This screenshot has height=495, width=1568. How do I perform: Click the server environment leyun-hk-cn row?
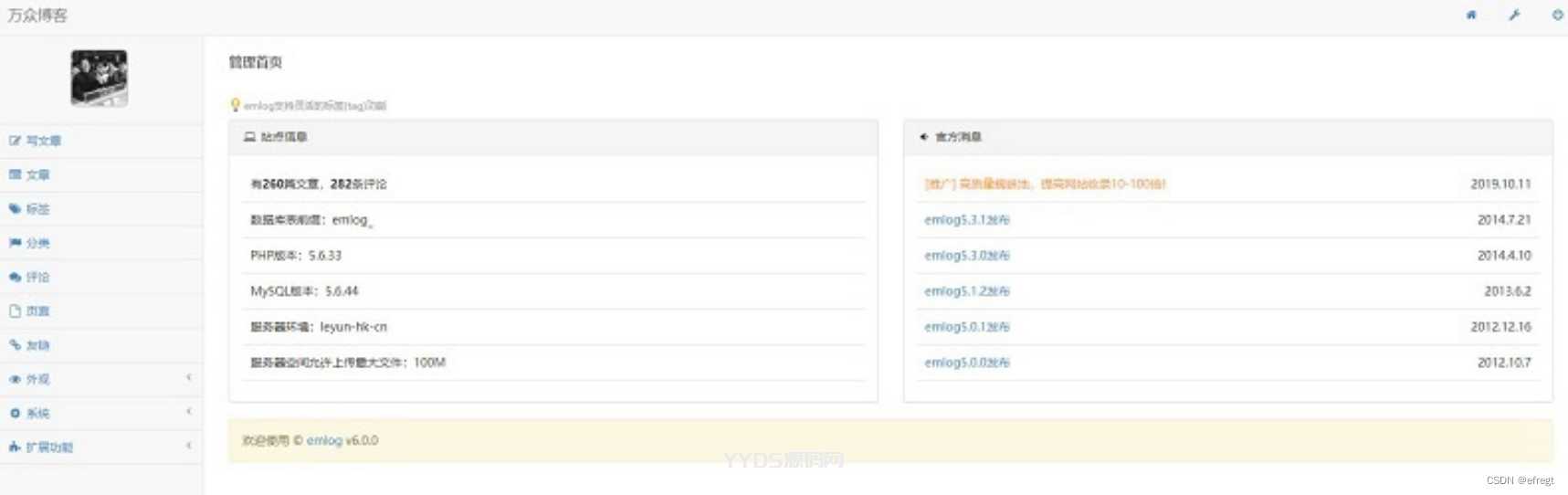tap(553, 327)
